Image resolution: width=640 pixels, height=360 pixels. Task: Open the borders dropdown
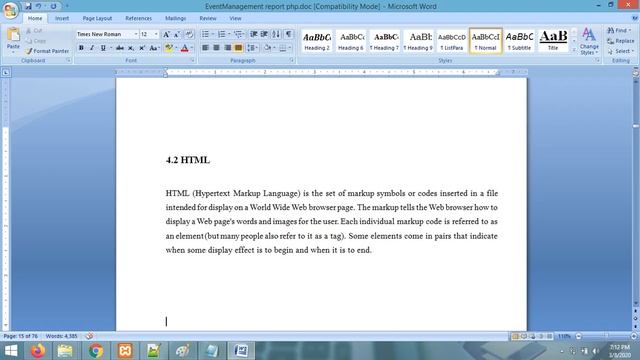coord(290,48)
